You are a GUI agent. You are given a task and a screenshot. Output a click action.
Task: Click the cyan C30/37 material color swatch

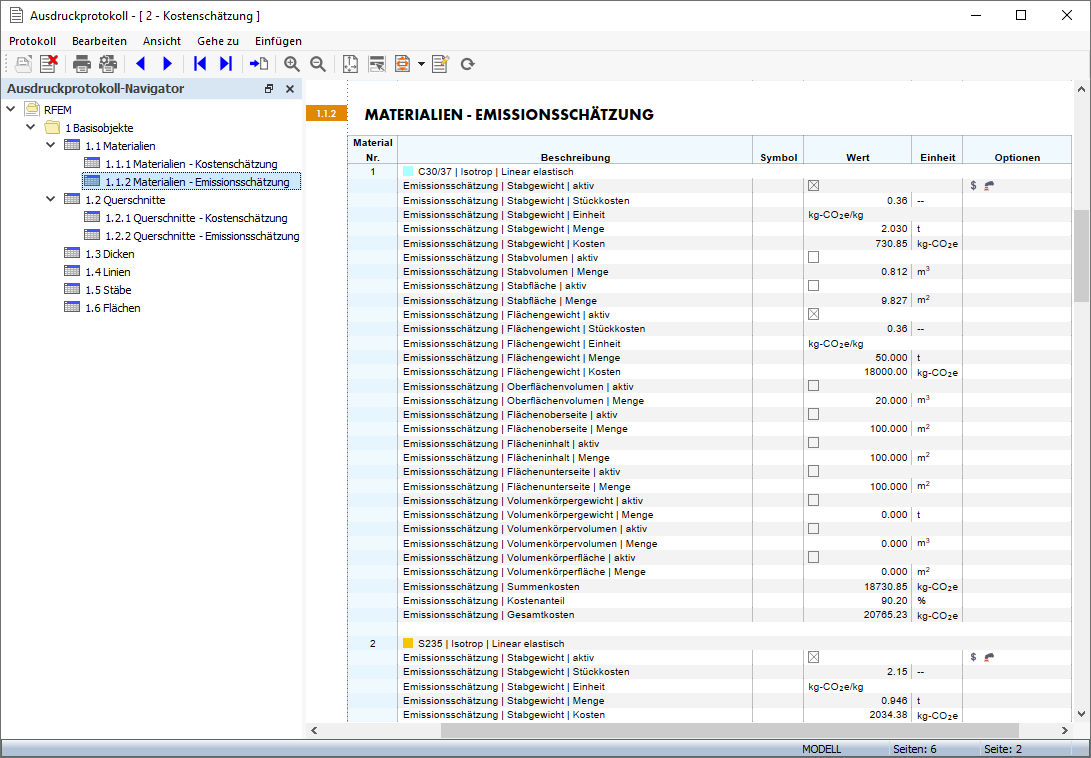point(408,172)
